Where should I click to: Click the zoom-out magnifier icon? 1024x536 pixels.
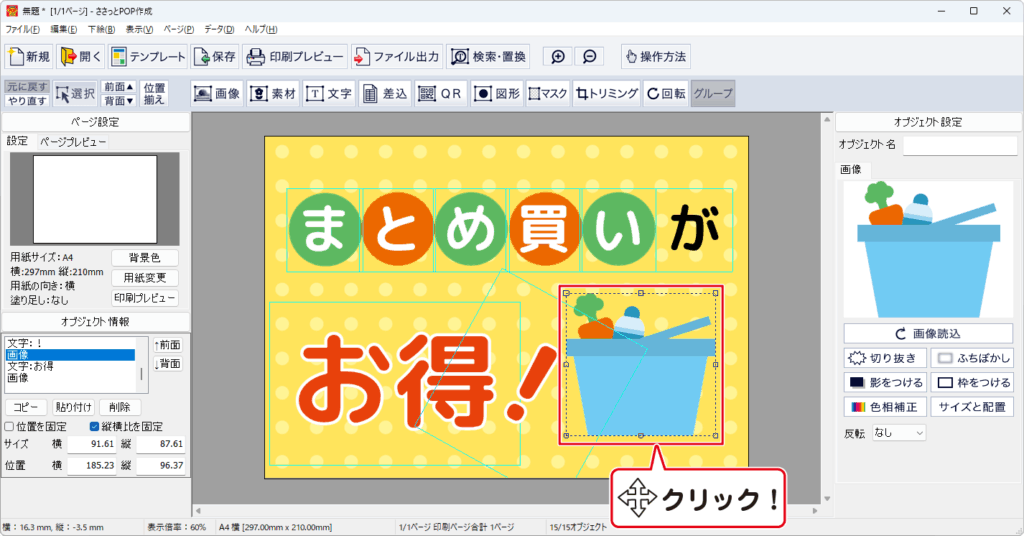point(590,57)
